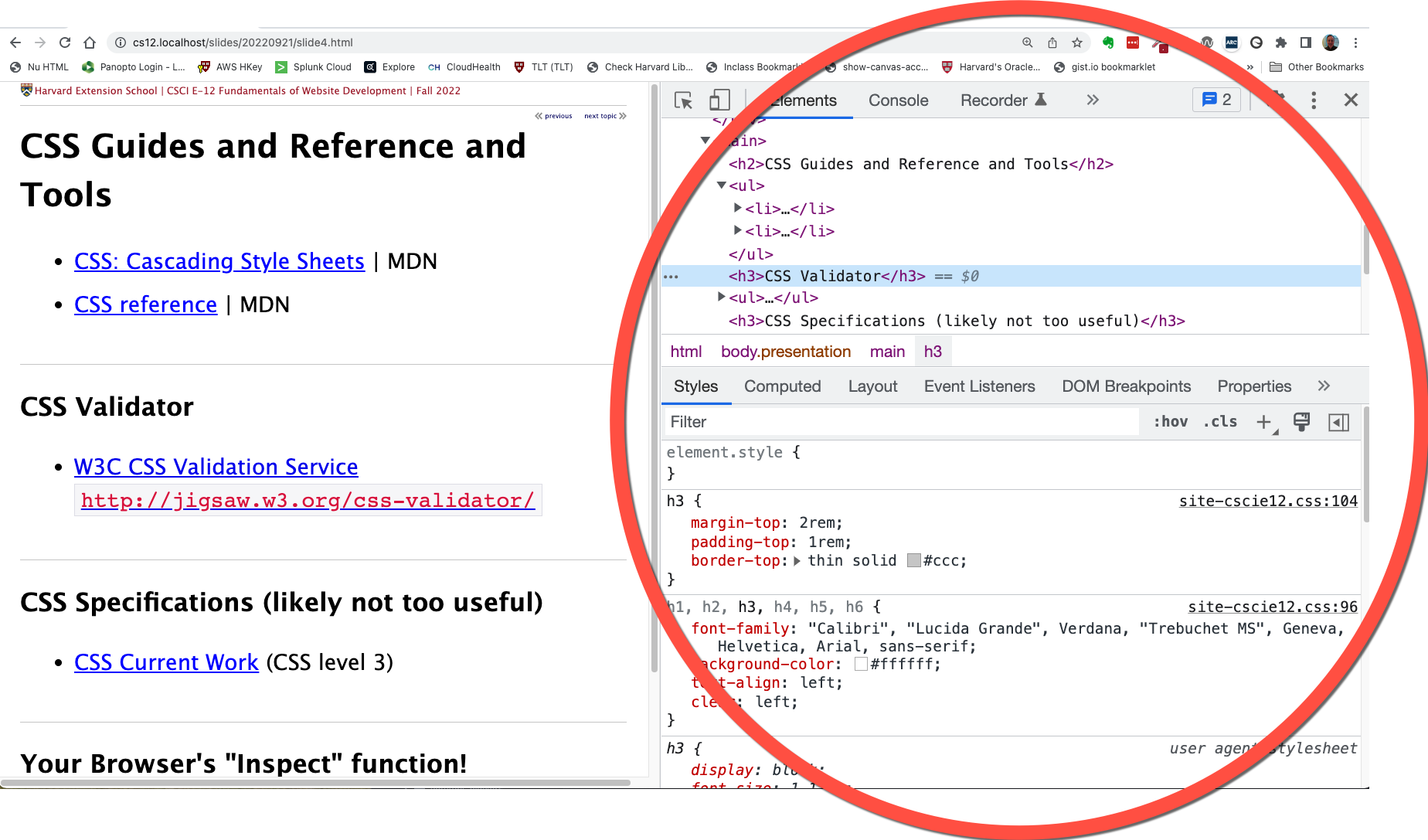Click the address bar URL

point(243,43)
